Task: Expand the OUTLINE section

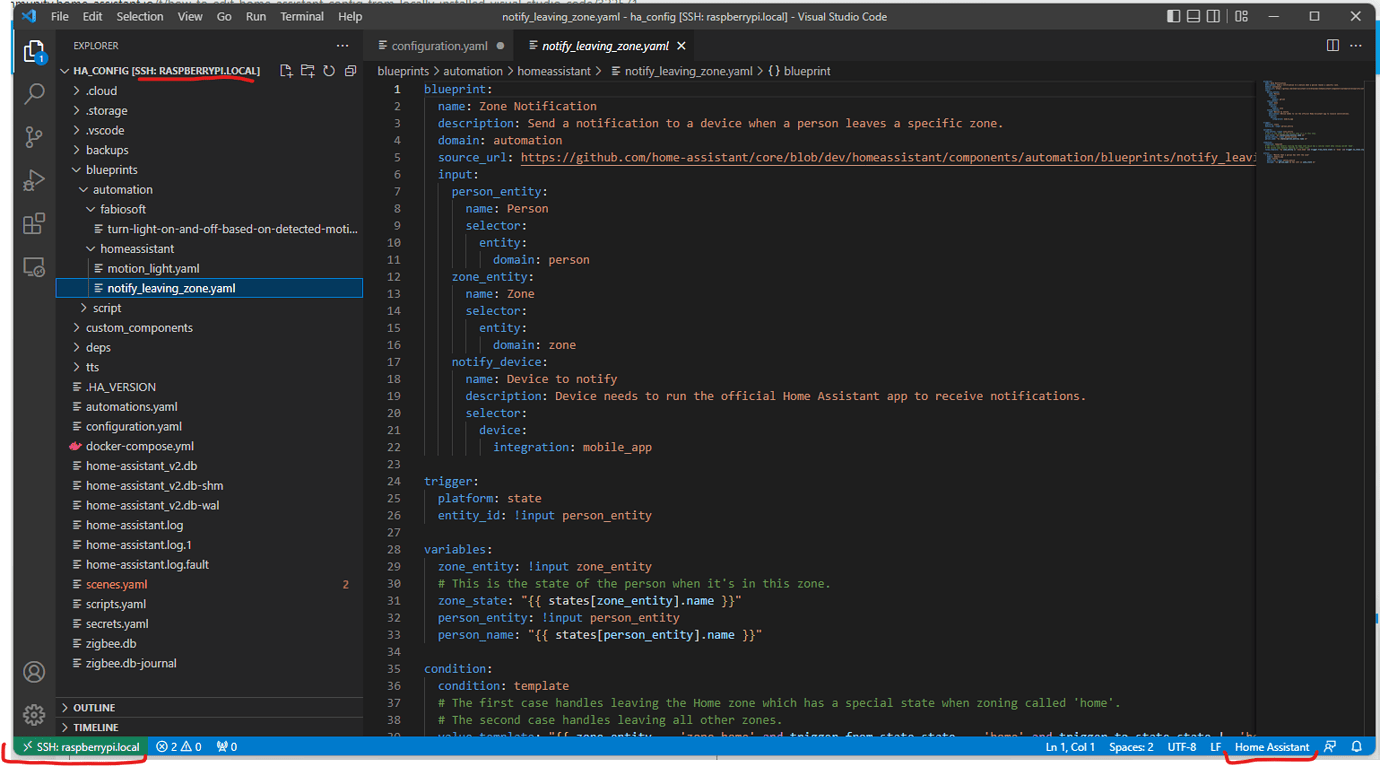Action: [x=95, y=707]
